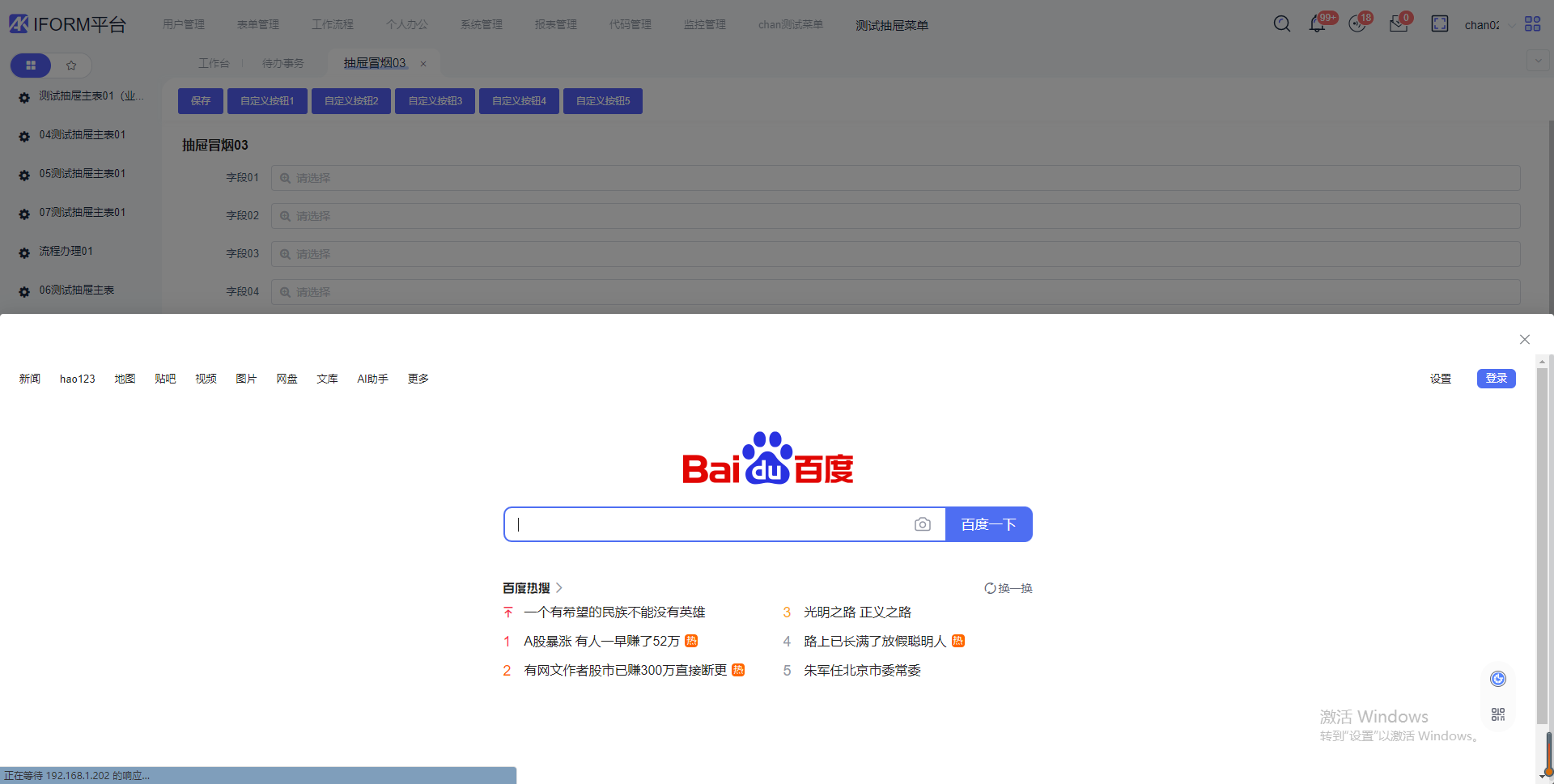Screen dimensions: 1554x784
Task: Expand the tabs dropdown chevron at right
Action: coord(1538,61)
